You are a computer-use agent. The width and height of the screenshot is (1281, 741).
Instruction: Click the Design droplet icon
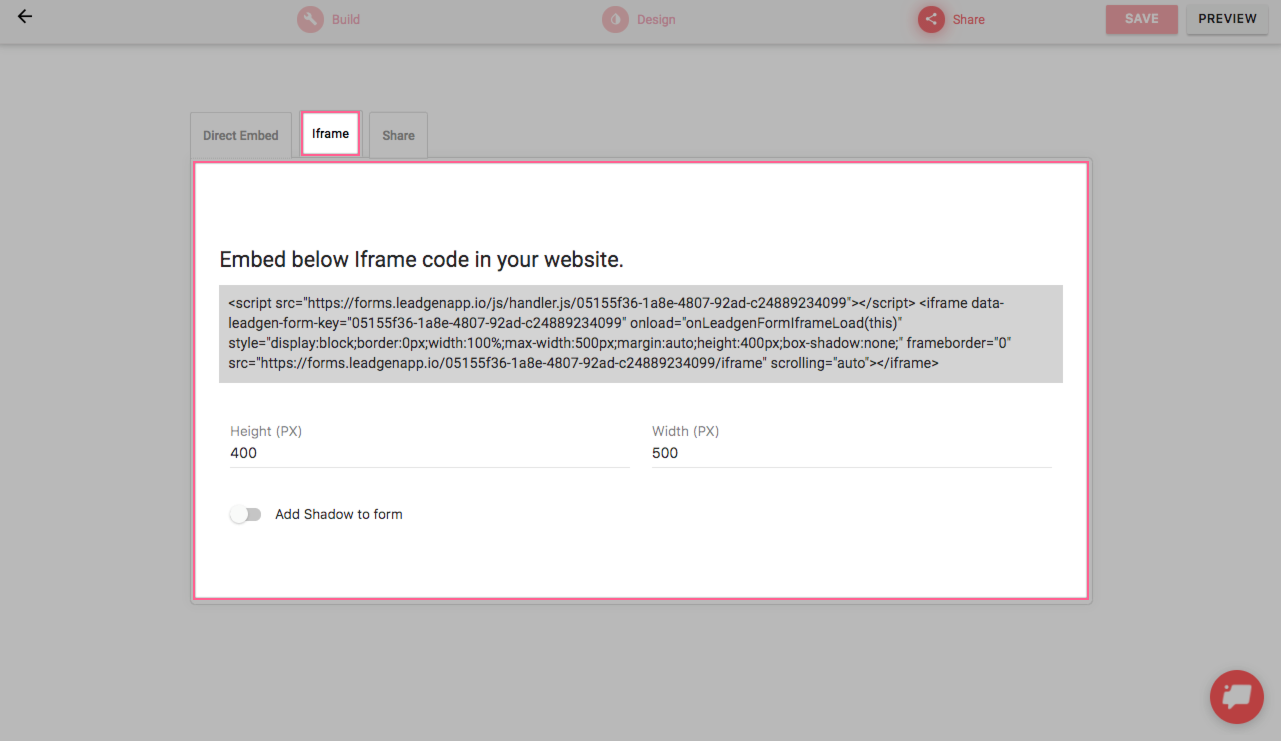(615, 19)
